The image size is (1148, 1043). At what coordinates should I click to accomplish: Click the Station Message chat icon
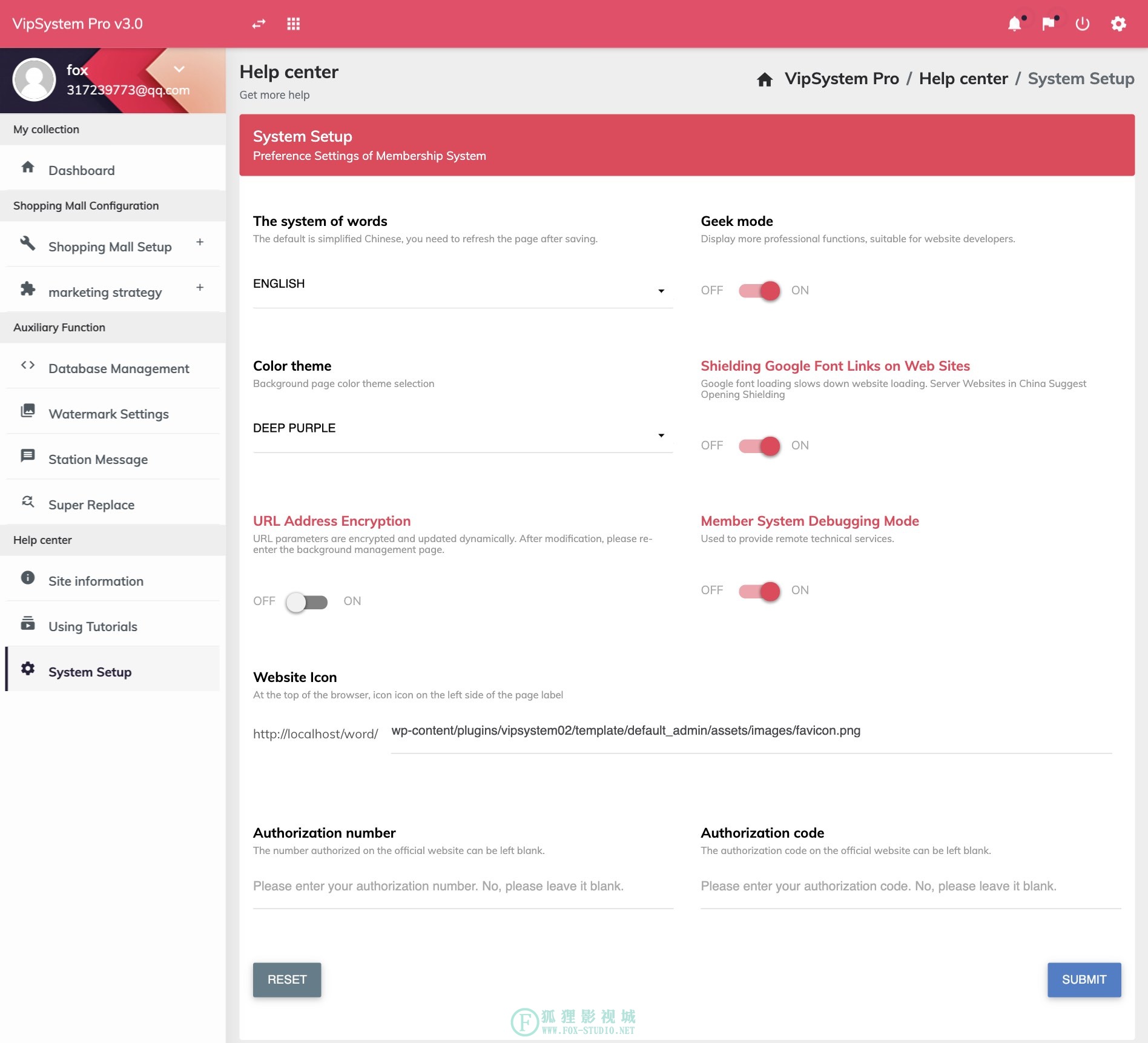[x=28, y=455]
